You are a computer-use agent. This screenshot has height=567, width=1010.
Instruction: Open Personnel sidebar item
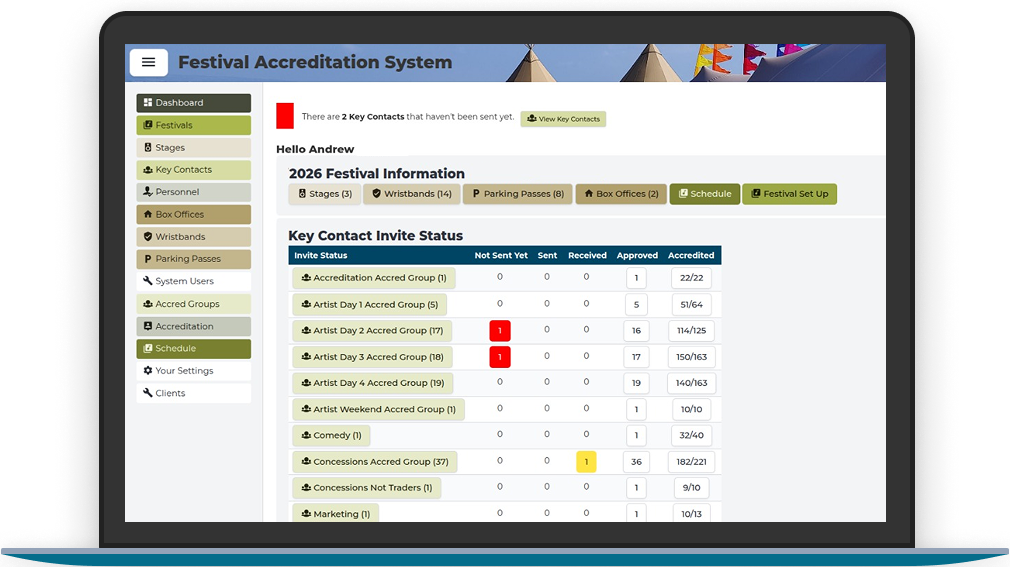point(193,192)
